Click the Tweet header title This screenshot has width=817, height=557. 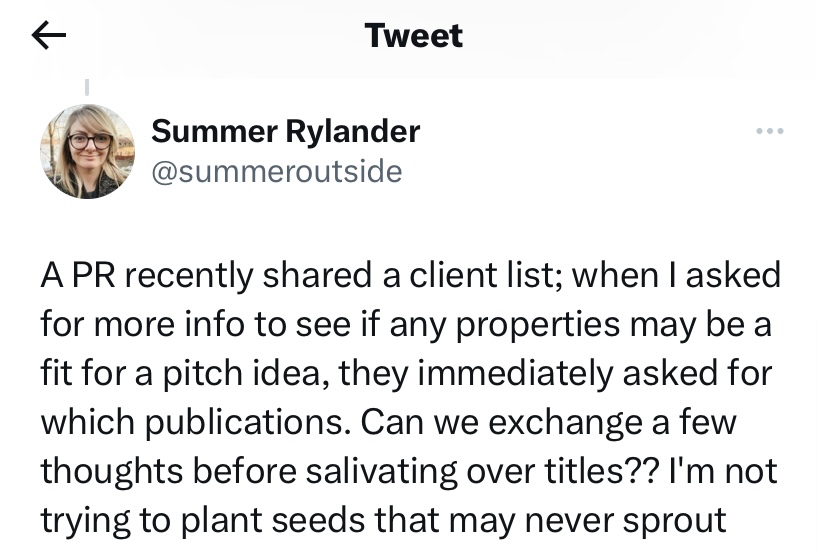(x=413, y=36)
